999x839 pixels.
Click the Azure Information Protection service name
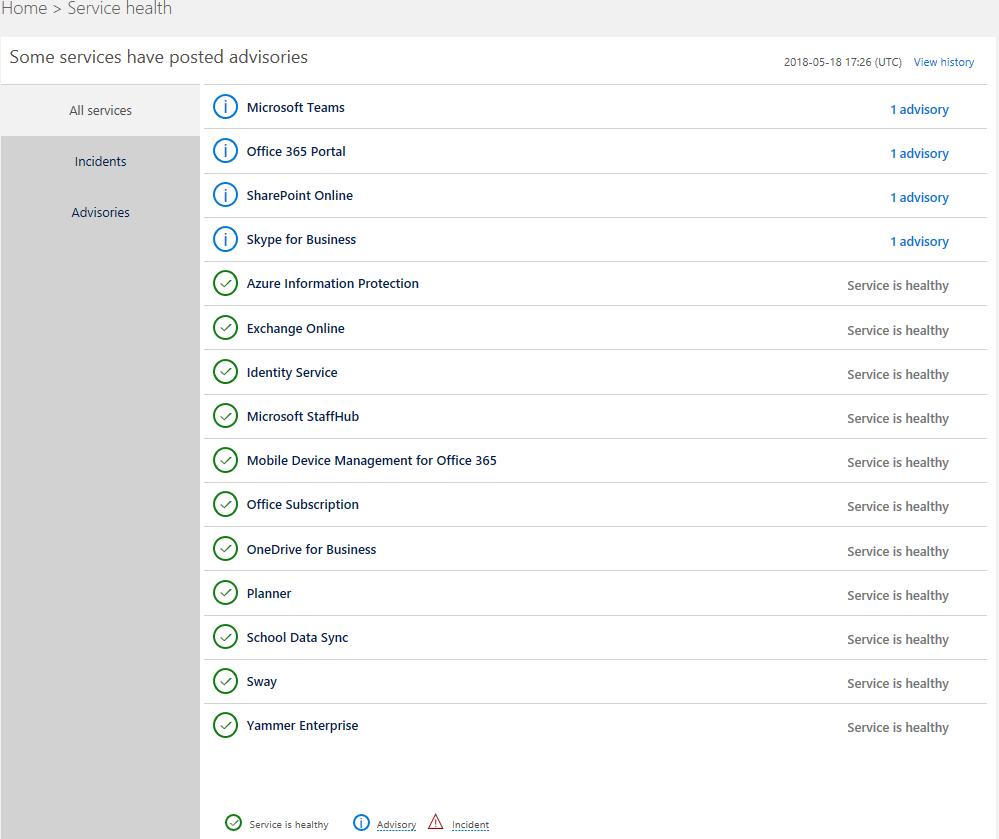coord(333,283)
